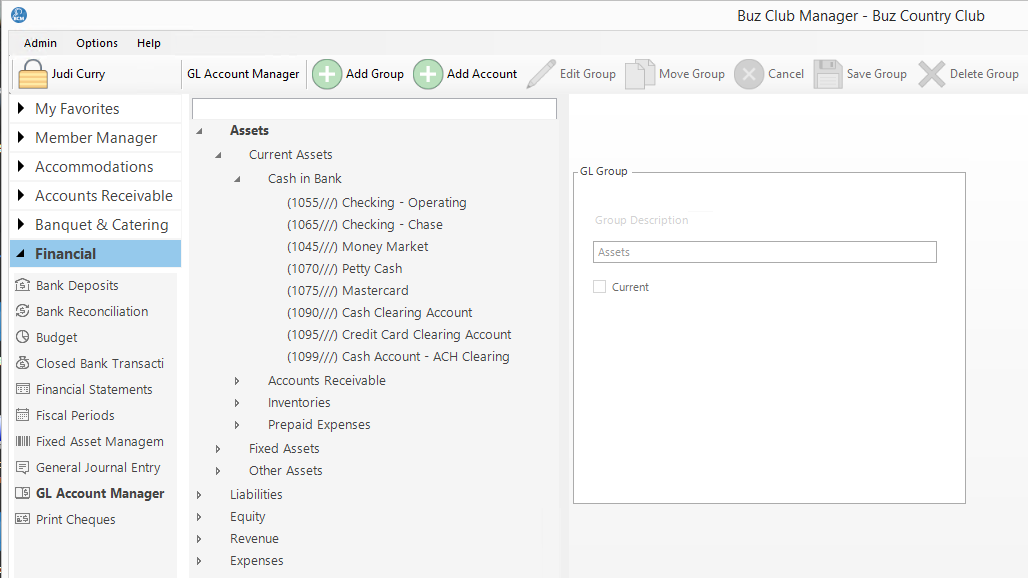Click the search box above account tree
The image size is (1028, 578).
point(374,108)
